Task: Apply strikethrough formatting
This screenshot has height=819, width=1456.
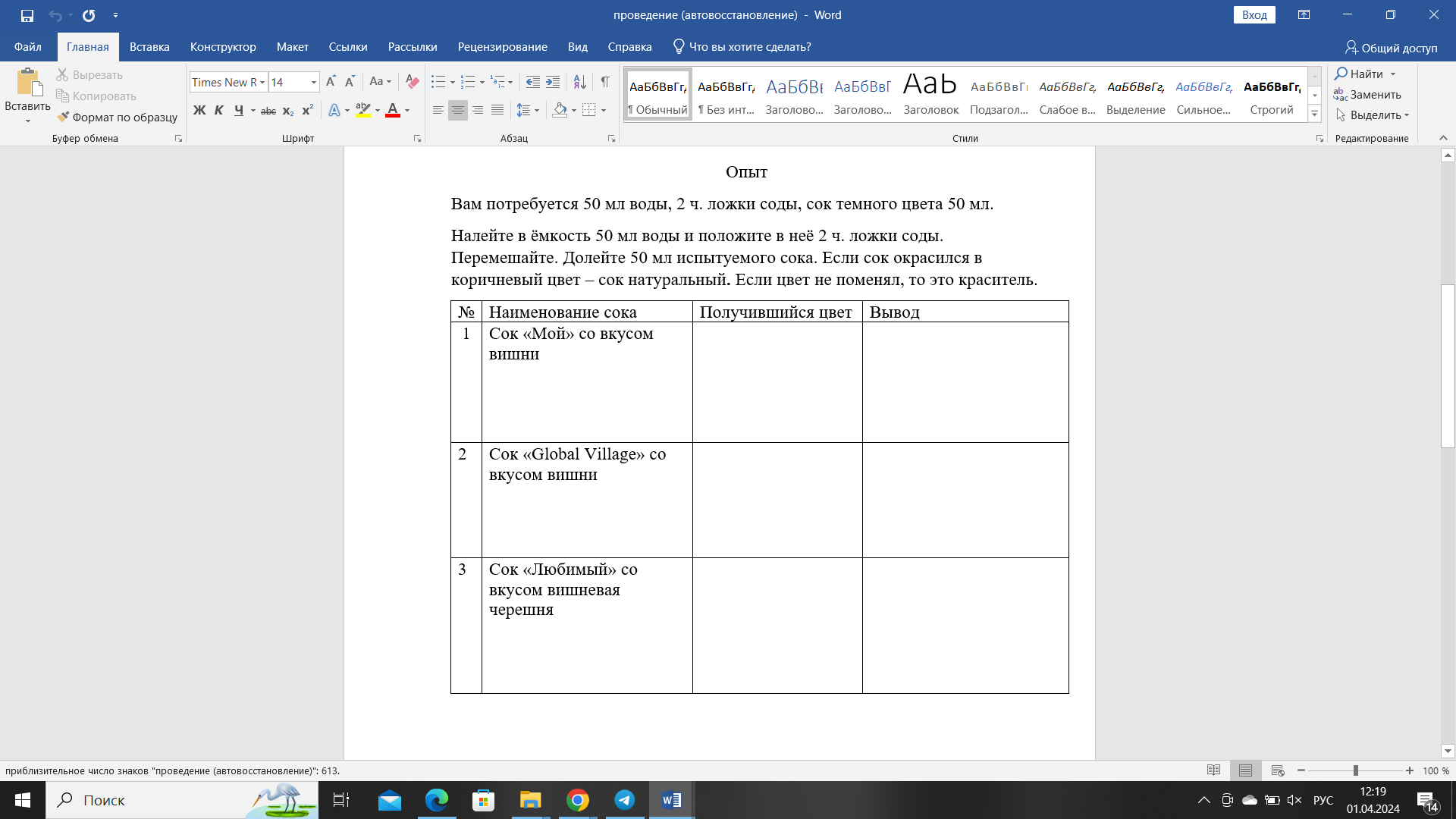Action: [x=268, y=111]
